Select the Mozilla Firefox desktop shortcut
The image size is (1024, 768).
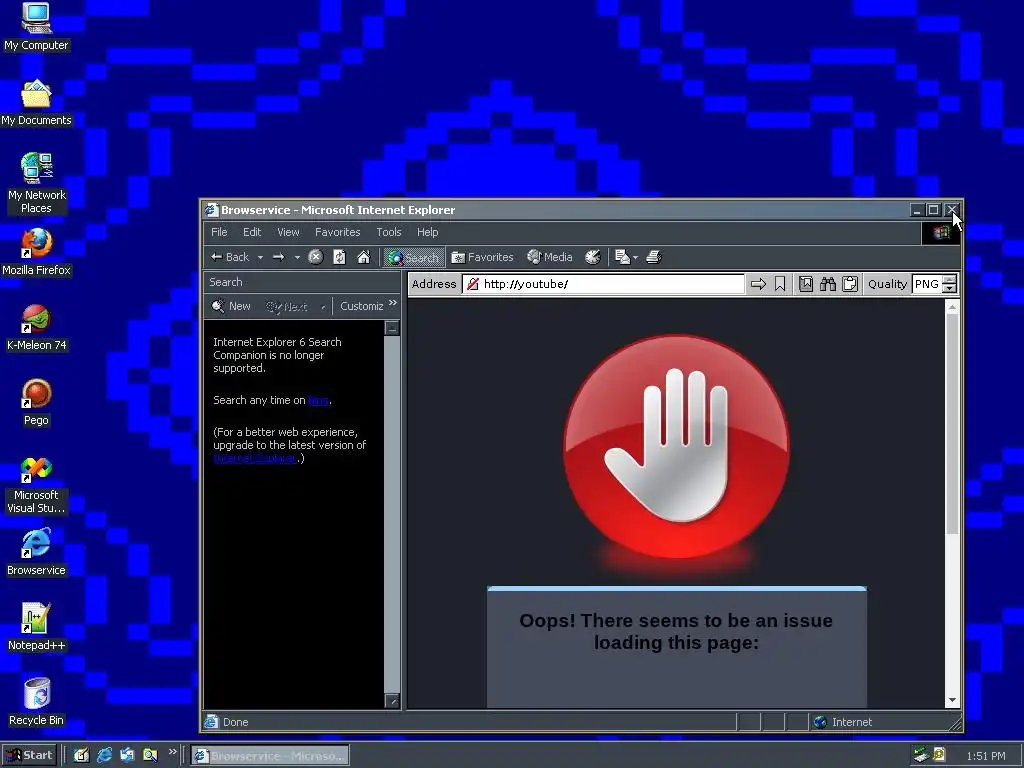coord(36,252)
